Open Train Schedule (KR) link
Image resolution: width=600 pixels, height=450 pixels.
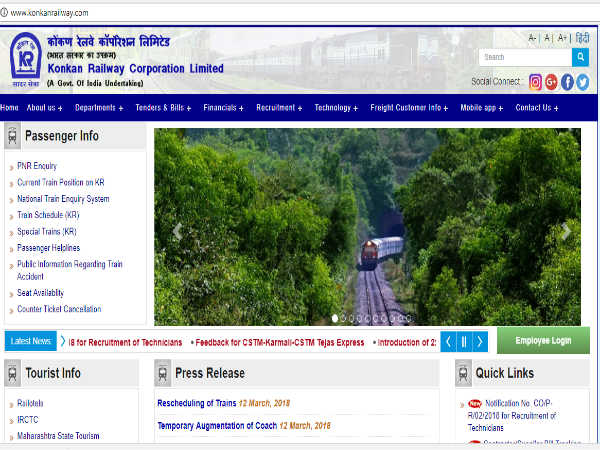[x=48, y=215]
